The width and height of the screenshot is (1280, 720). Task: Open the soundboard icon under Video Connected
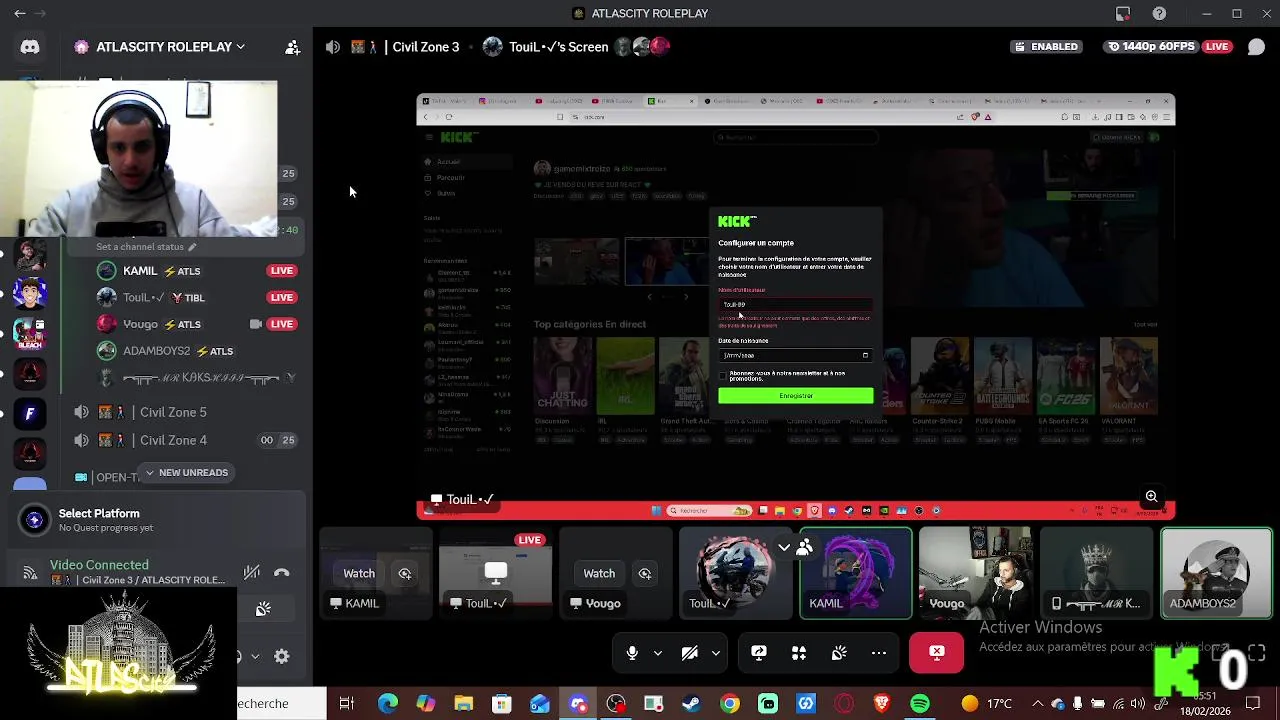click(263, 610)
